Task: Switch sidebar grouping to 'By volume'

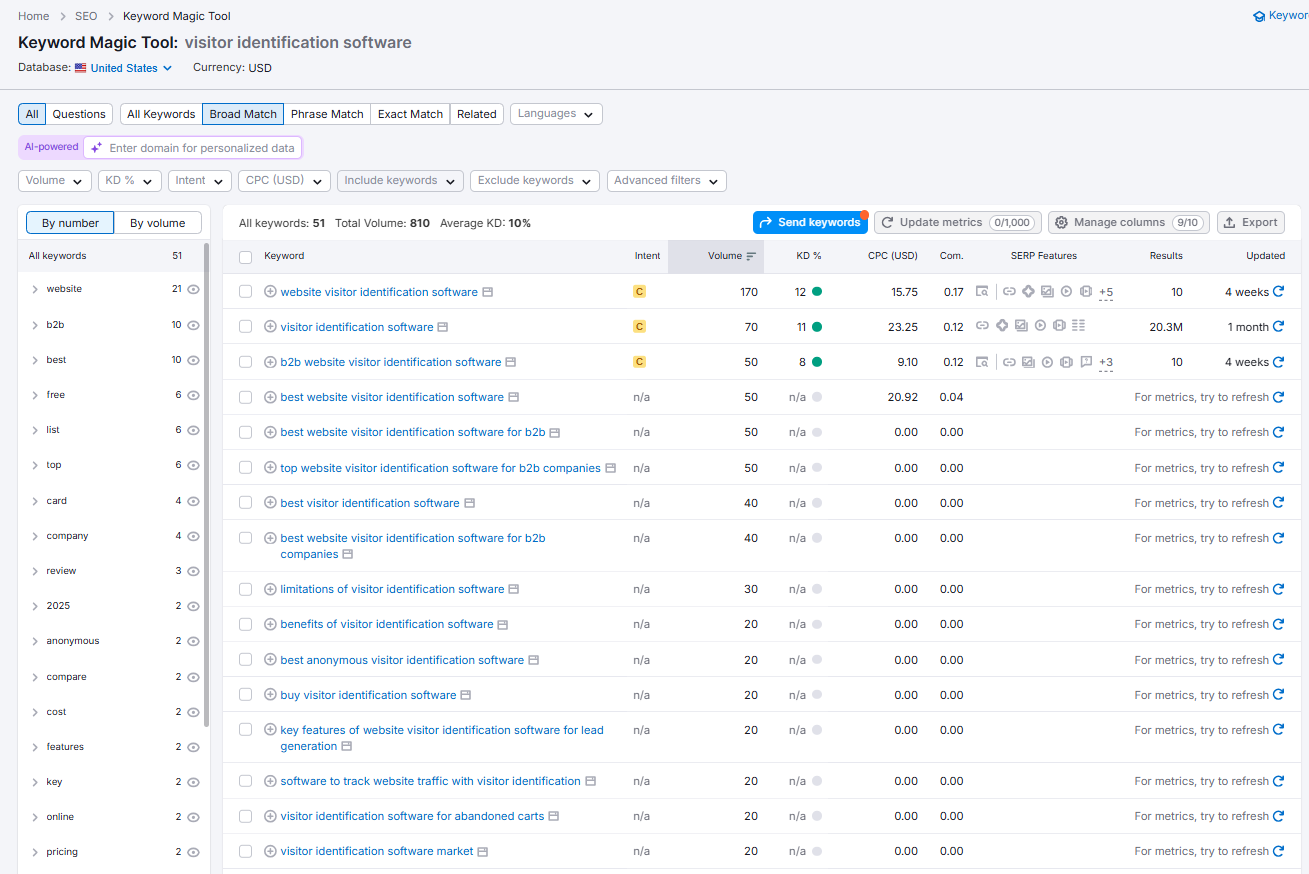Action: (x=158, y=223)
